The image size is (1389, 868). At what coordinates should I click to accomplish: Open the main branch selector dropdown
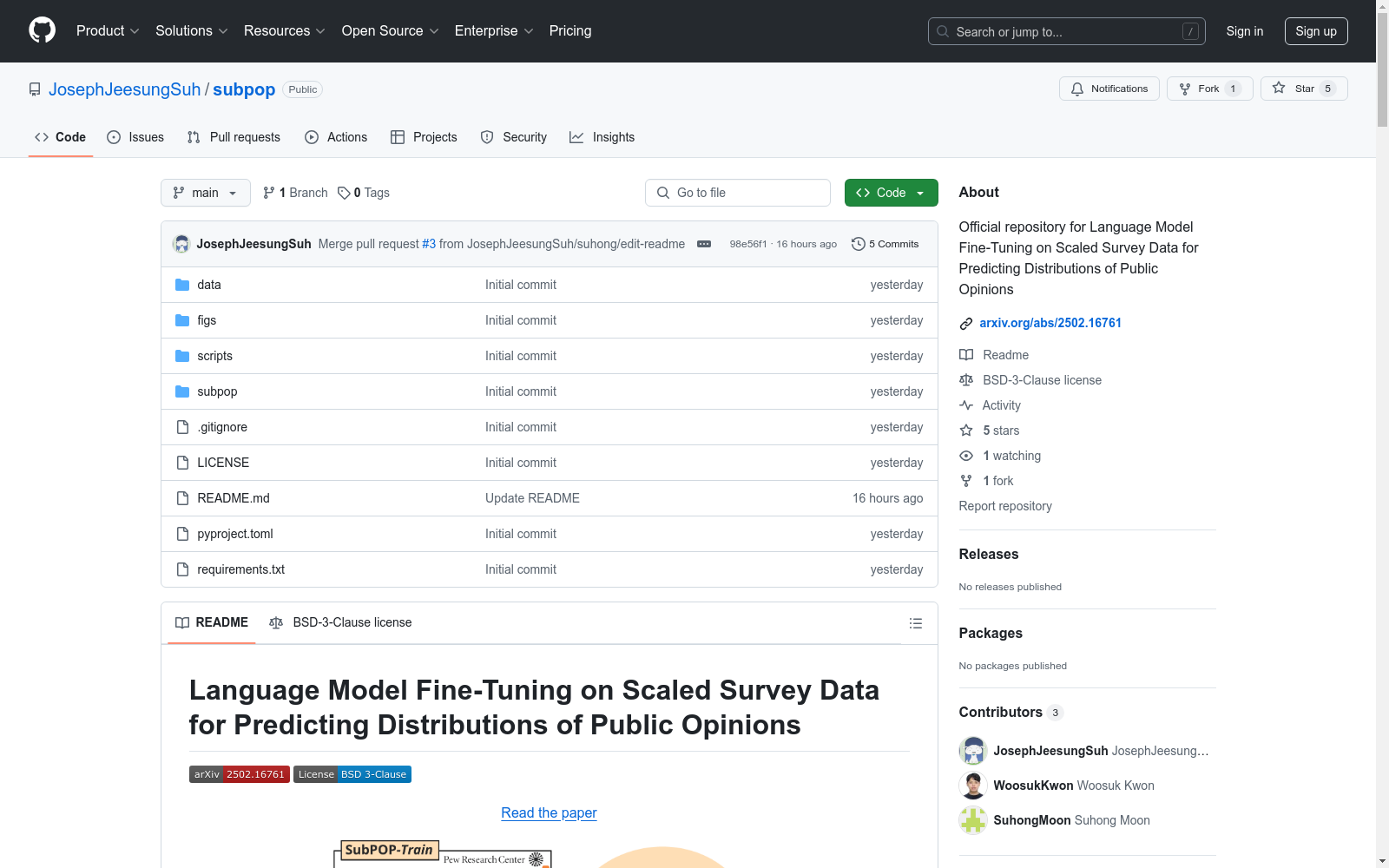206,193
